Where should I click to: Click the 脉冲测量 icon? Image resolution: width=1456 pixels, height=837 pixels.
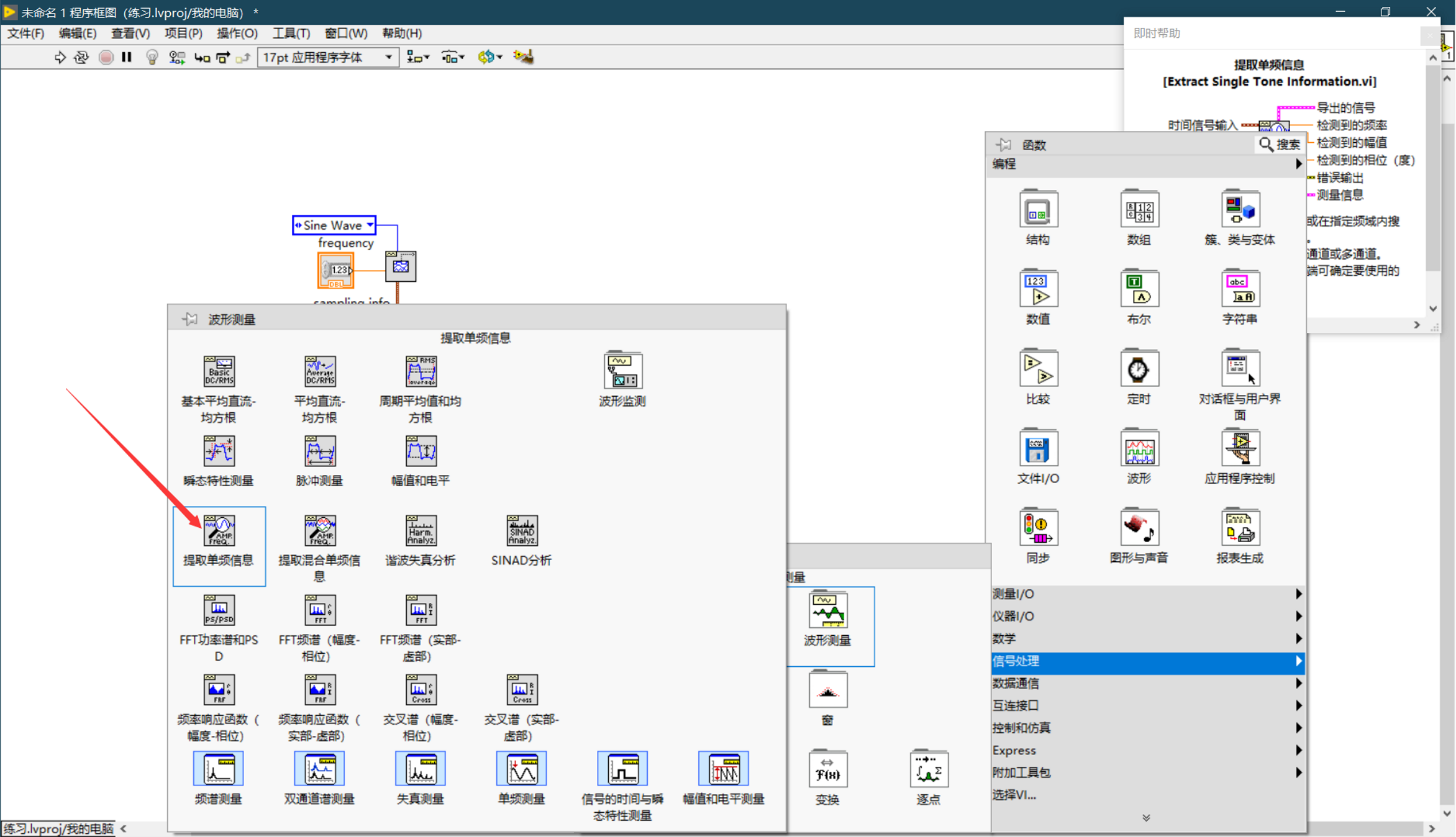(x=319, y=451)
